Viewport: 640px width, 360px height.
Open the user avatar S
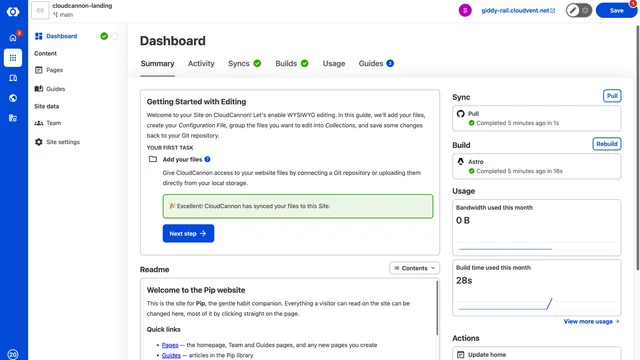(465, 10)
